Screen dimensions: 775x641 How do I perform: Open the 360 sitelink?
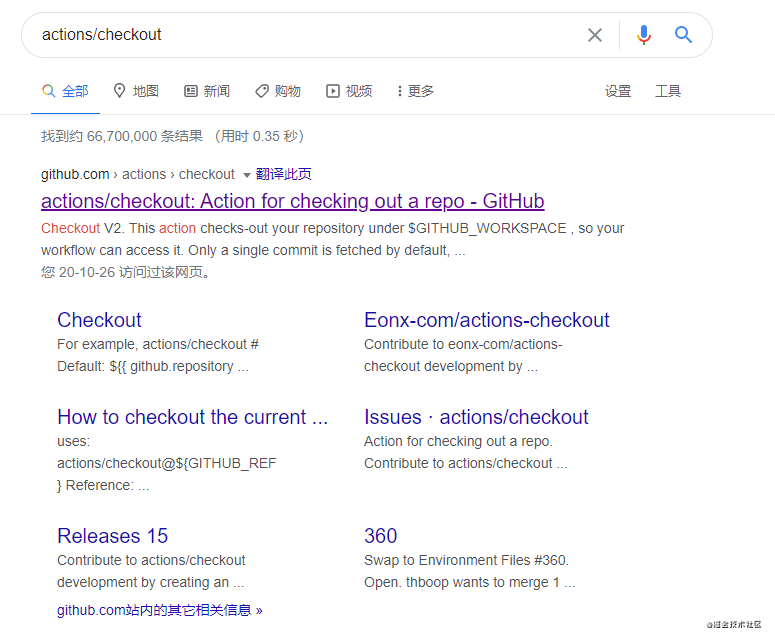(x=381, y=536)
